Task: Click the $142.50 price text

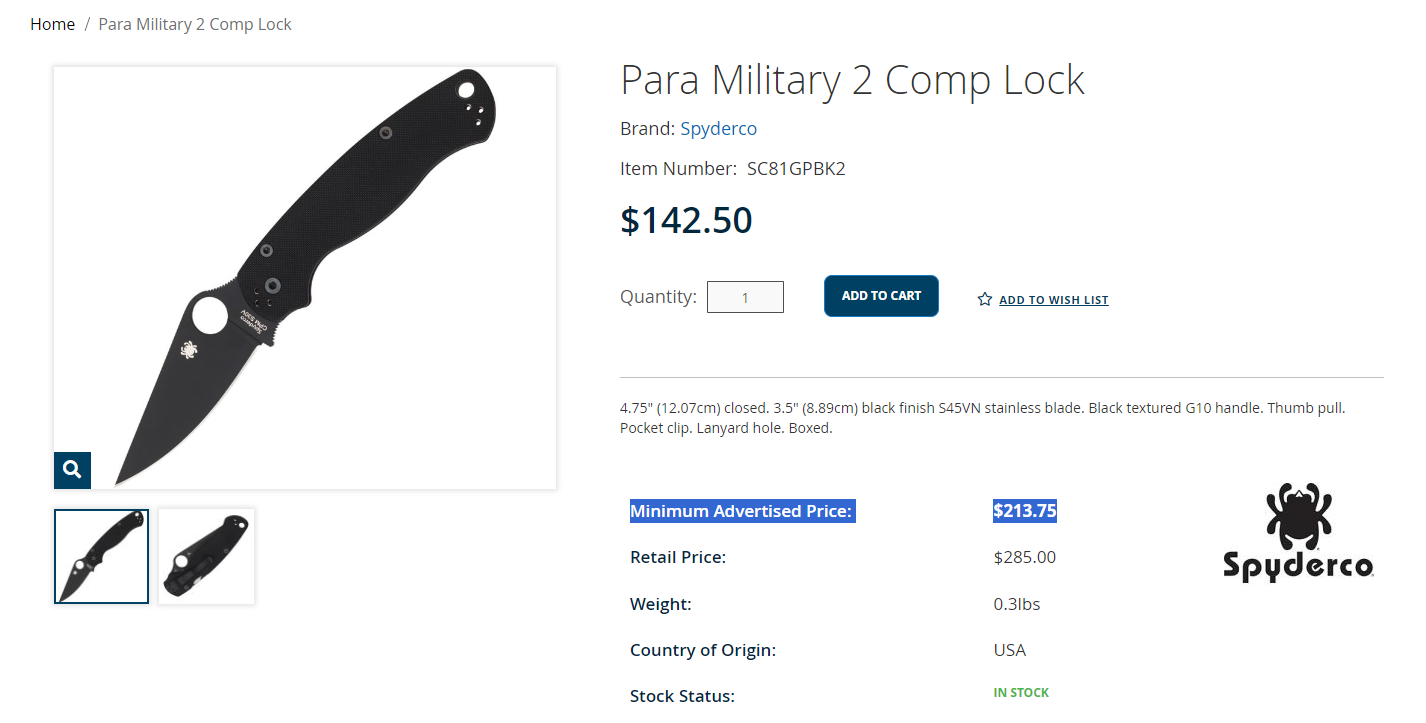Action: pos(686,220)
